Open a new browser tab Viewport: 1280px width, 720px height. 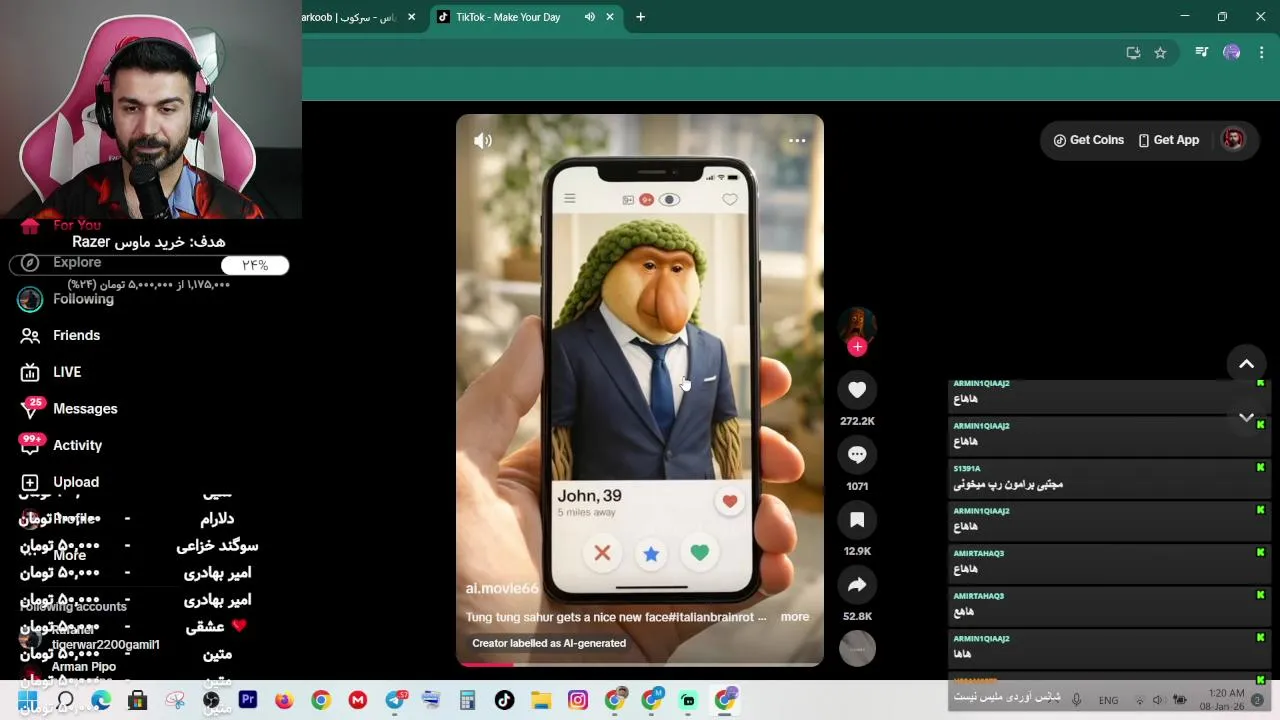coord(640,17)
